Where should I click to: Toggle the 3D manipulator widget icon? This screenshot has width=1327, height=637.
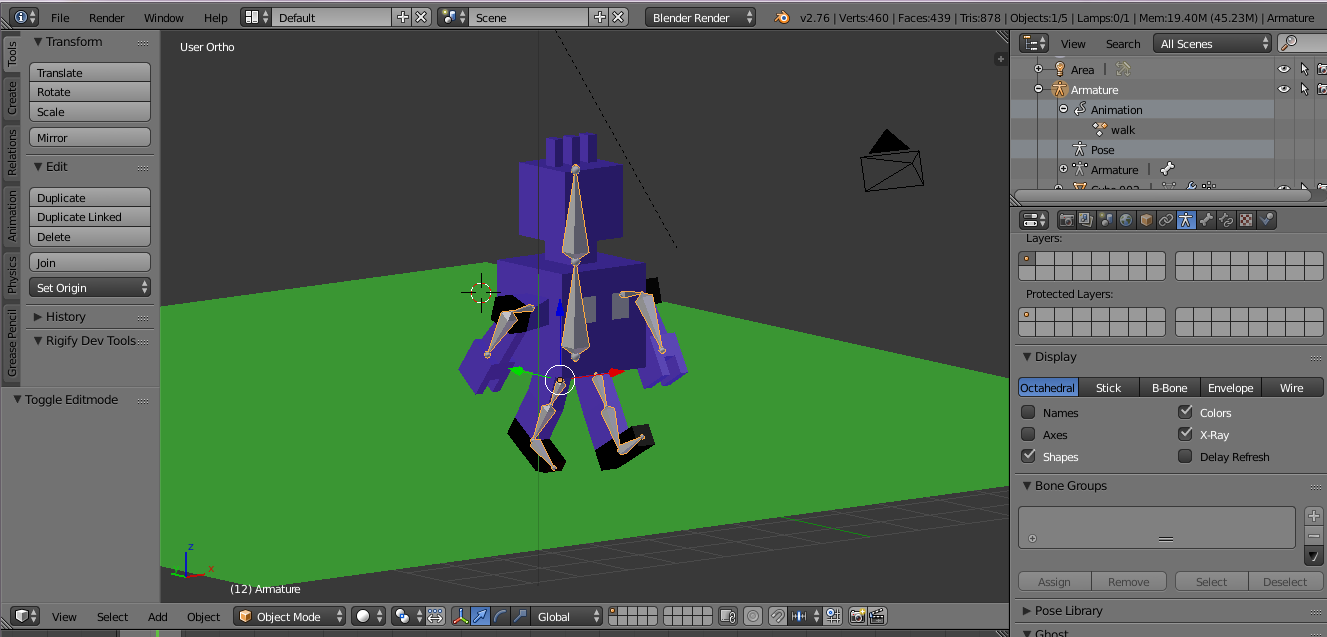pos(461,617)
